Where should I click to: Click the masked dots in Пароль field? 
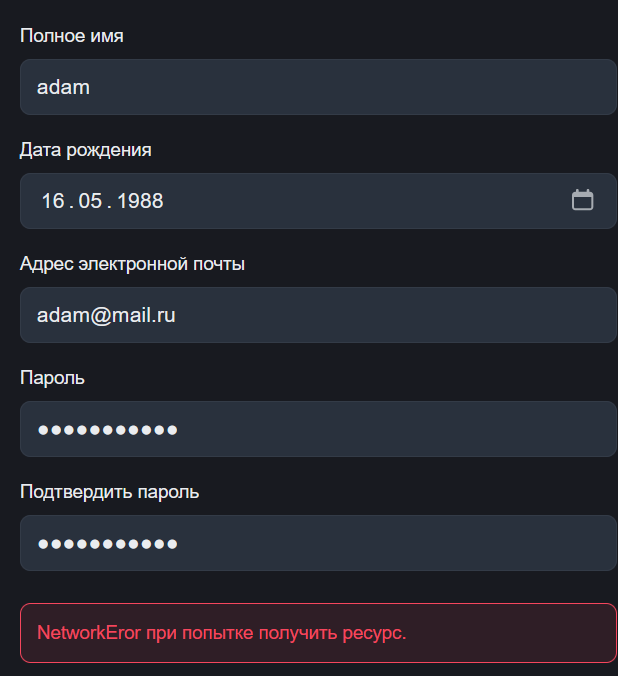pyautogui.click(x=107, y=430)
